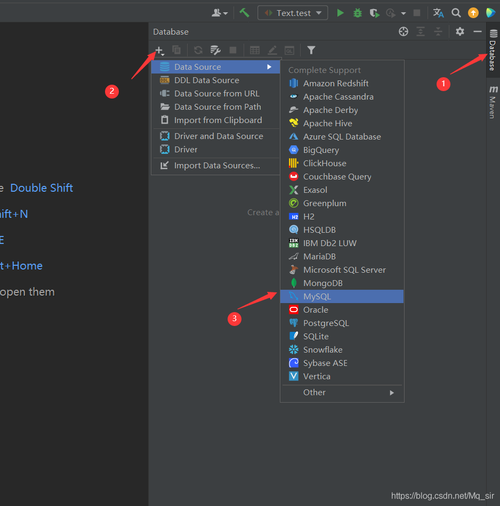This screenshot has width=500, height=506.
Task: Open the query console icon in the Database toolbar
Action: 289,50
